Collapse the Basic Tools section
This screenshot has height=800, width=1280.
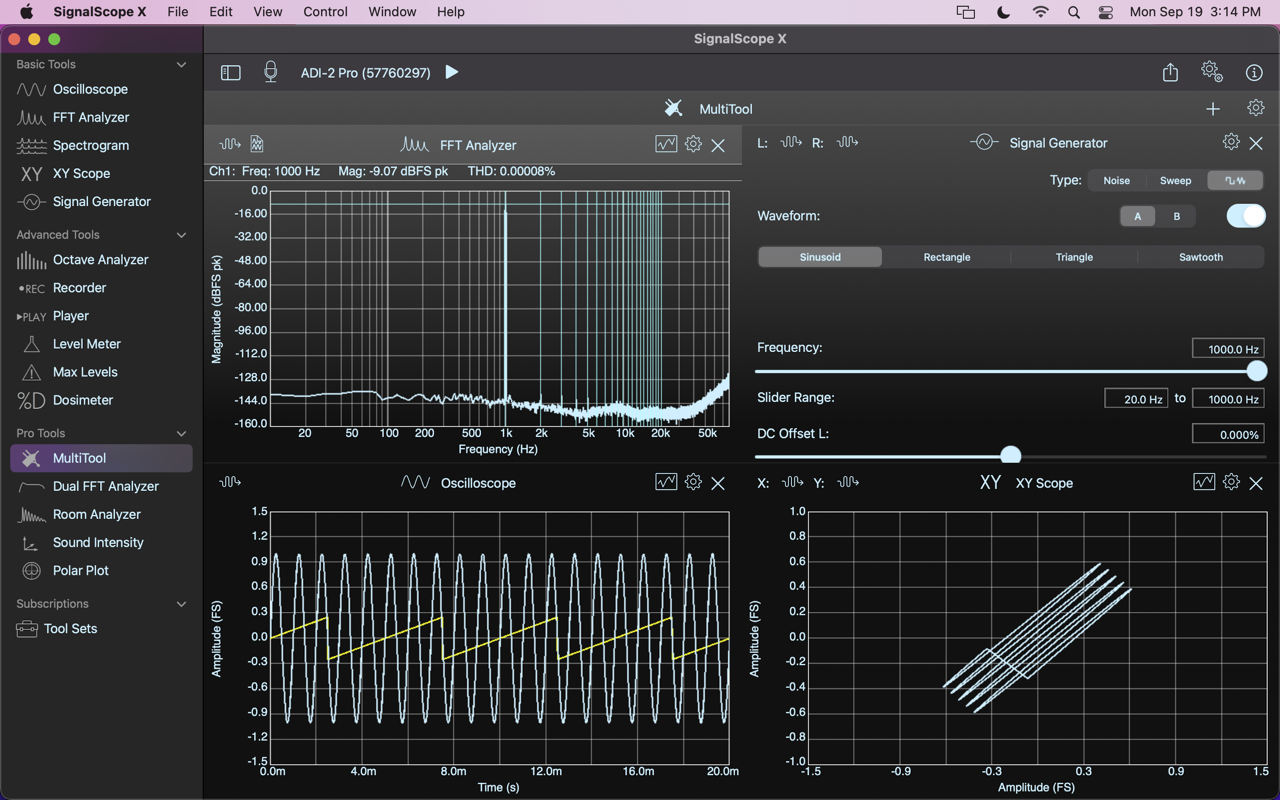(181, 64)
